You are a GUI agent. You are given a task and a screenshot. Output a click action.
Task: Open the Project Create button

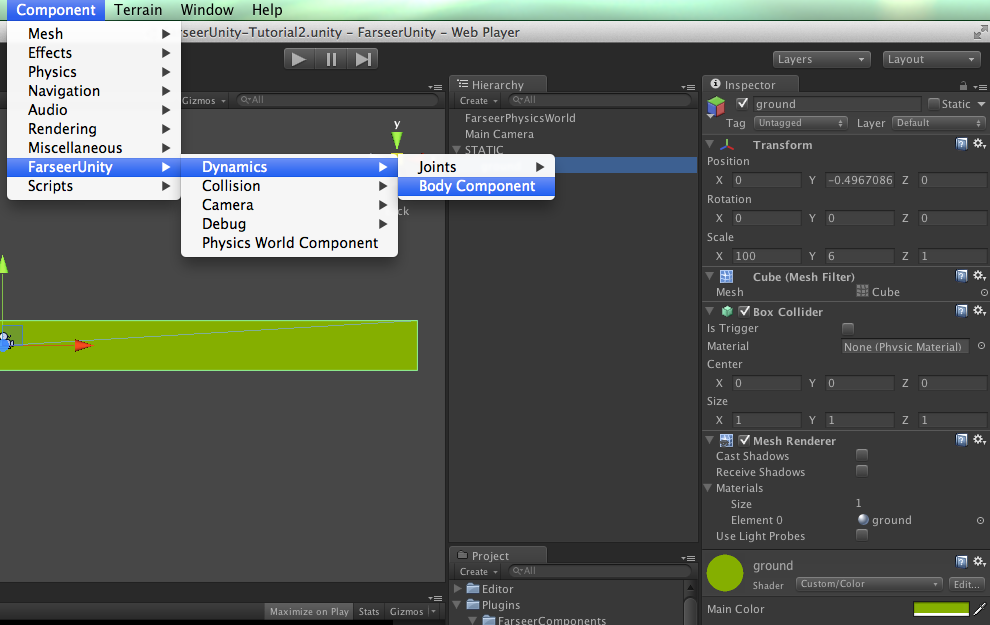(x=479, y=571)
